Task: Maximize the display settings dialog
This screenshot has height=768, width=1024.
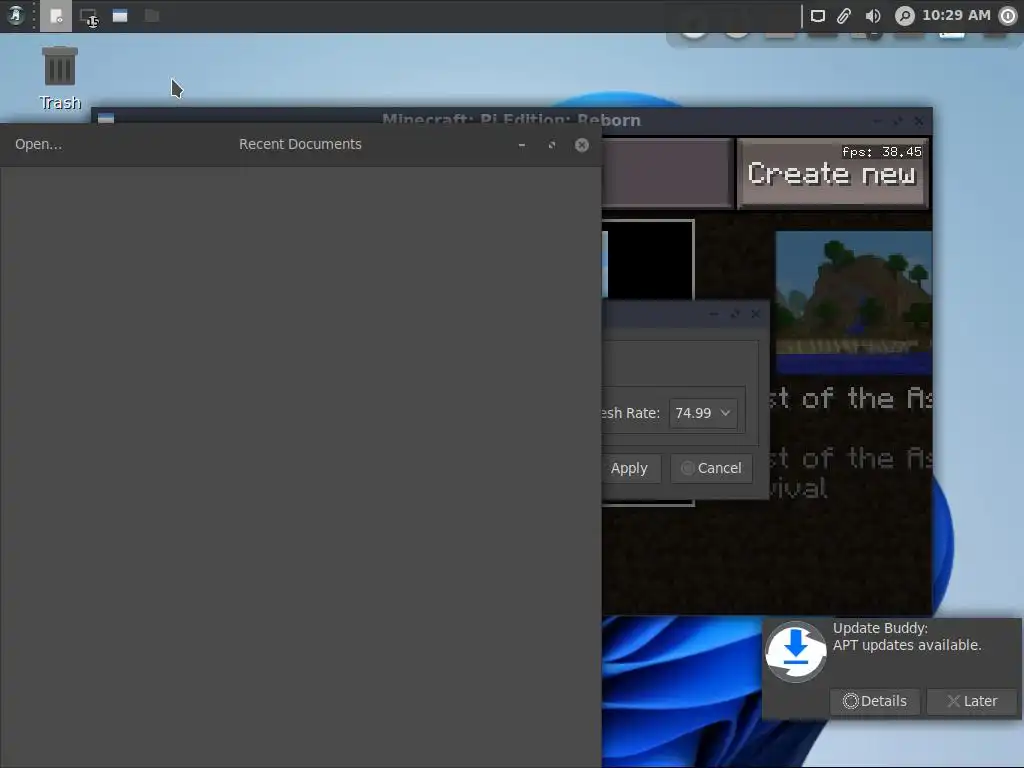Action: pyautogui.click(x=735, y=314)
